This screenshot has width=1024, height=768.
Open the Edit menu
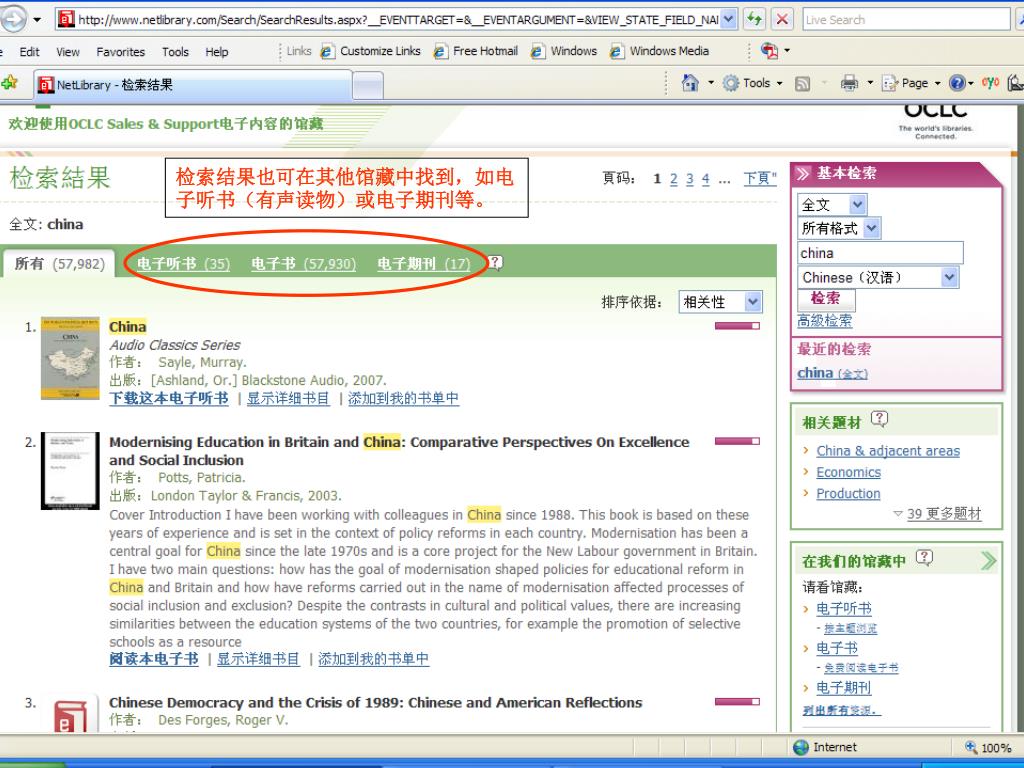click(x=29, y=52)
